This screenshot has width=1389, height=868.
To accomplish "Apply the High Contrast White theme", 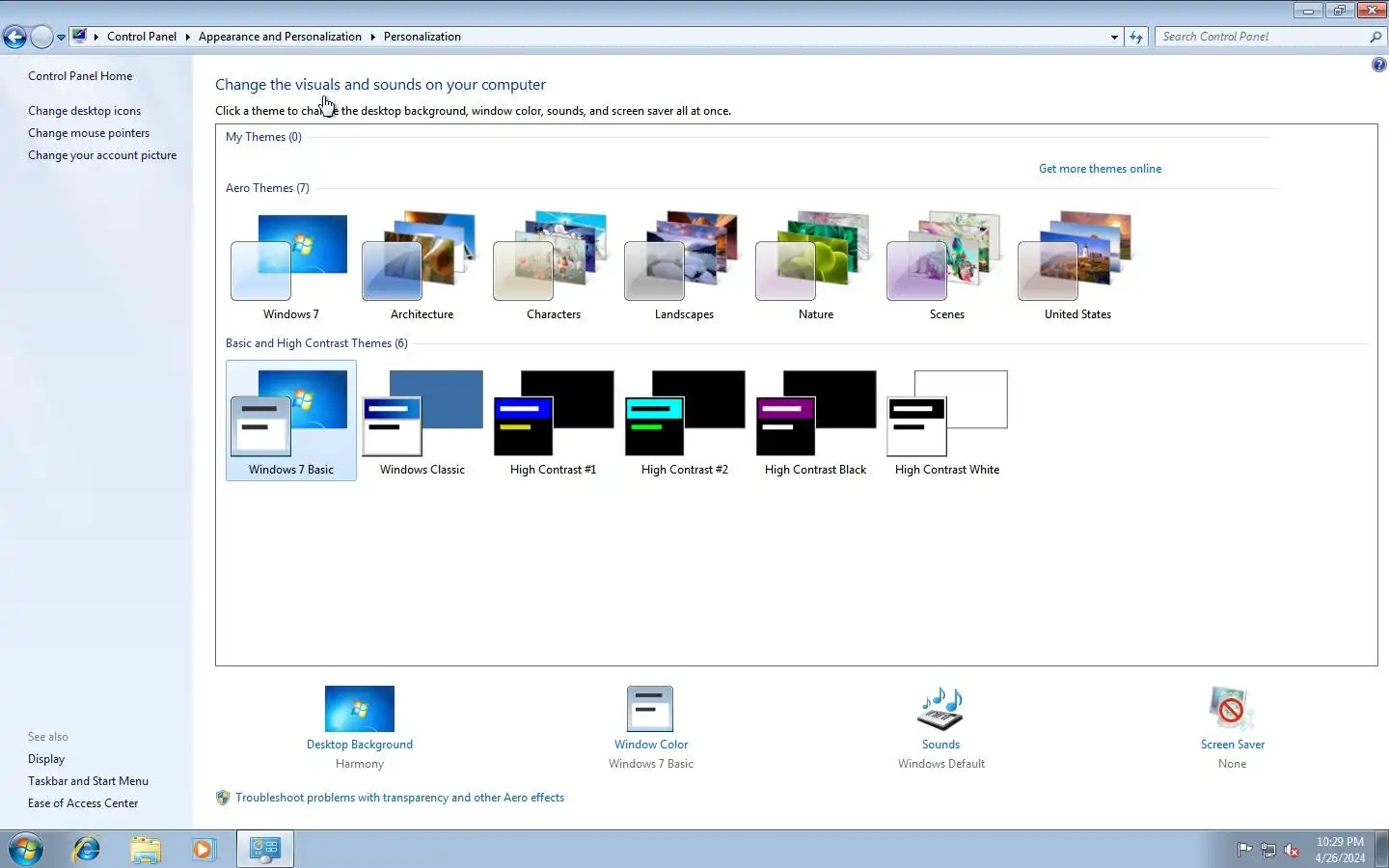I will pyautogui.click(x=946, y=420).
